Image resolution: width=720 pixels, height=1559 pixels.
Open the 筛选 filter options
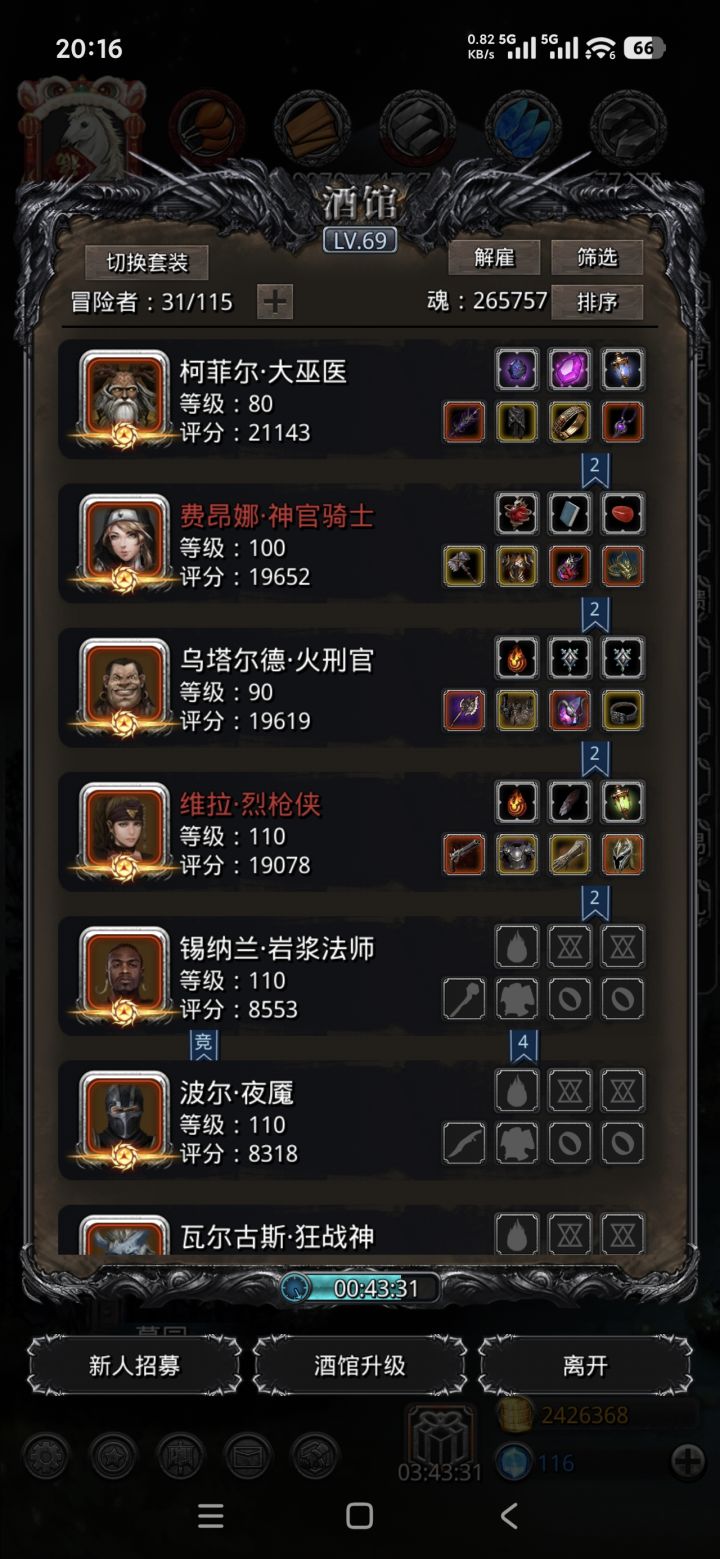(597, 258)
